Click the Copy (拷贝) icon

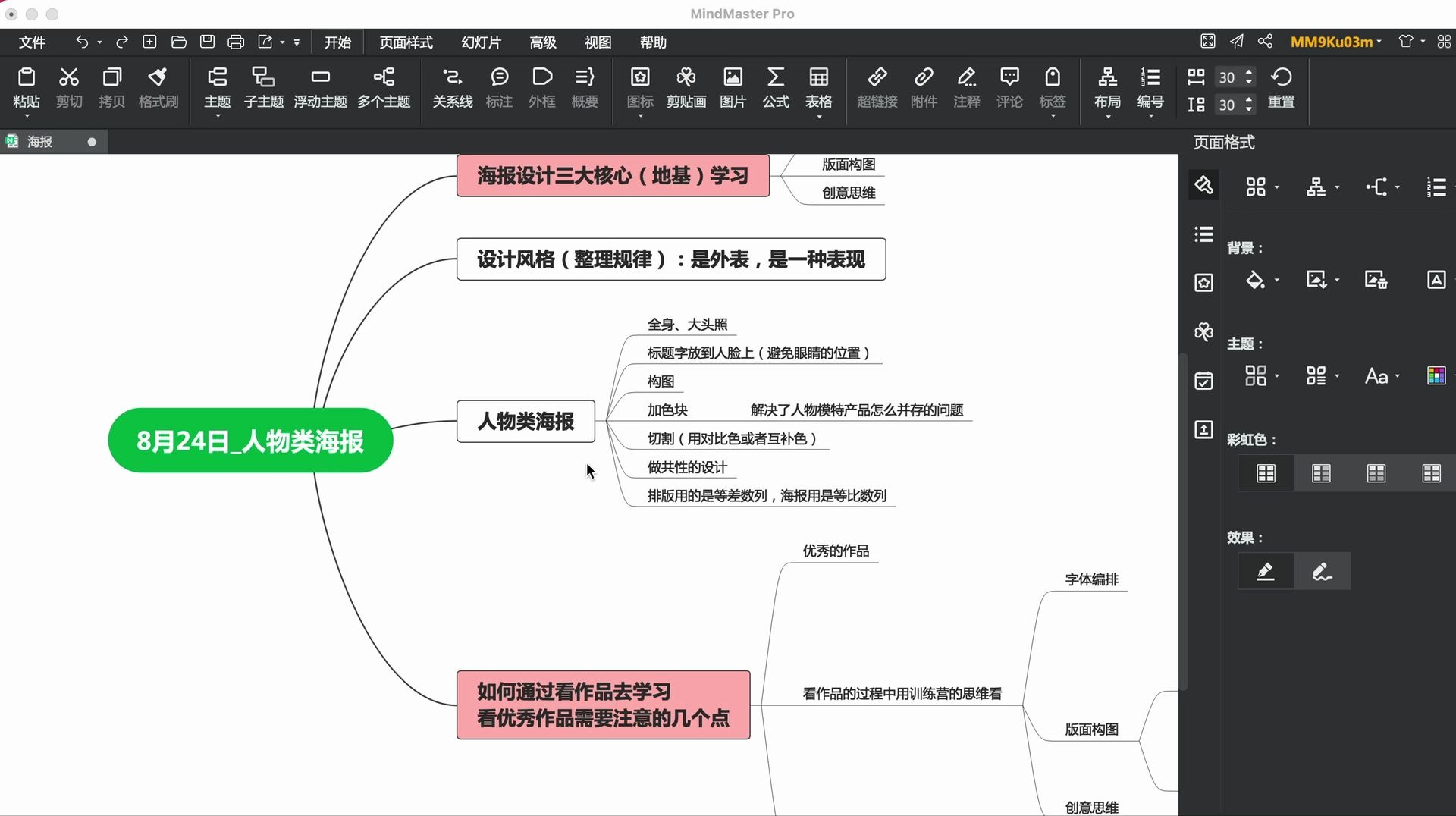point(111,88)
